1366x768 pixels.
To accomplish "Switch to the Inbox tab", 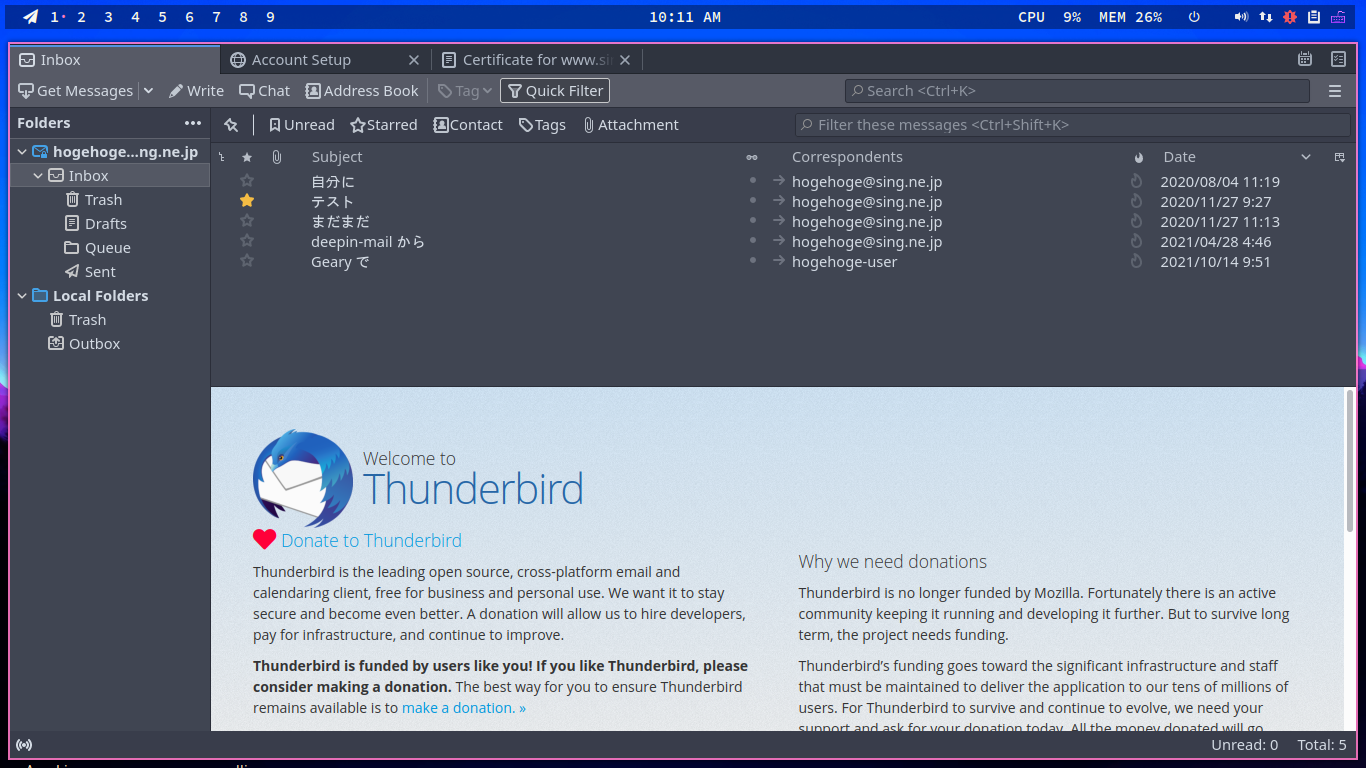I will pyautogui.click(x=114, y=60).
